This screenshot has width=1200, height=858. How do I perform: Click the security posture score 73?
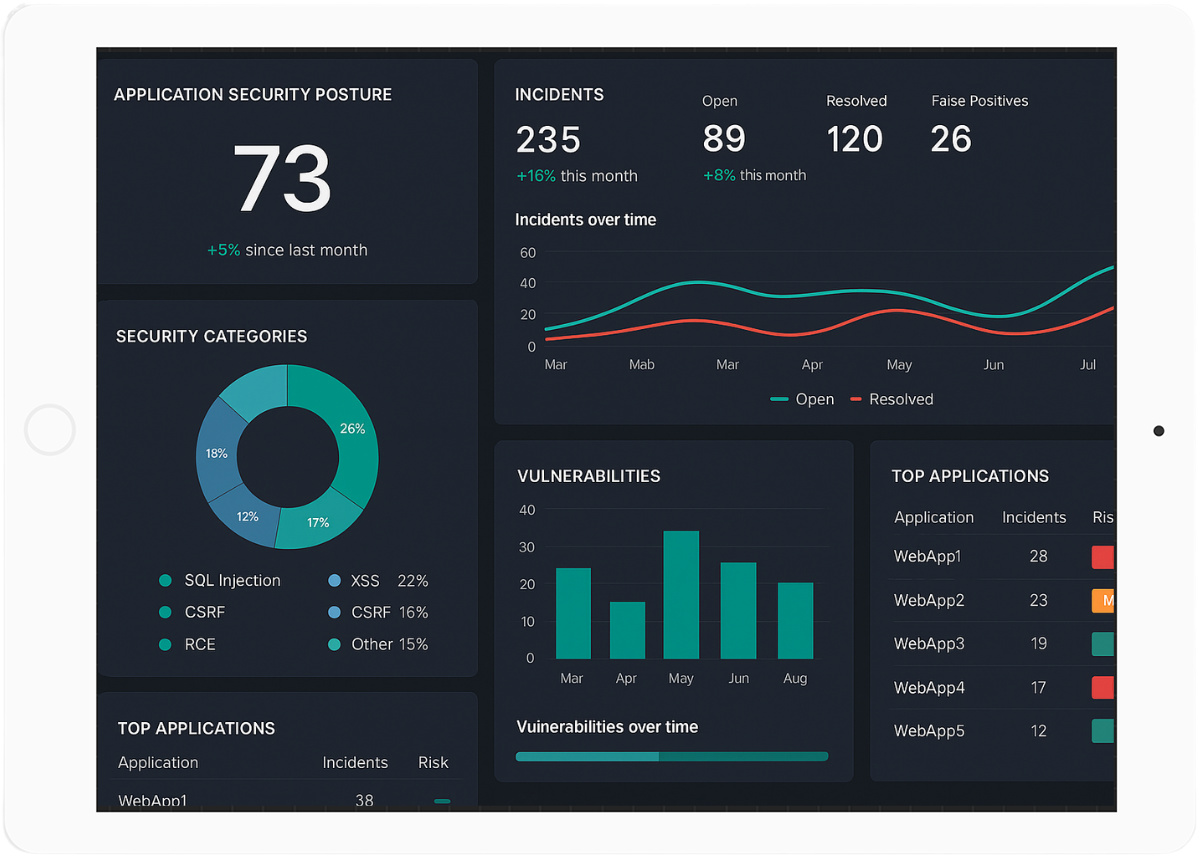(282, 178)
